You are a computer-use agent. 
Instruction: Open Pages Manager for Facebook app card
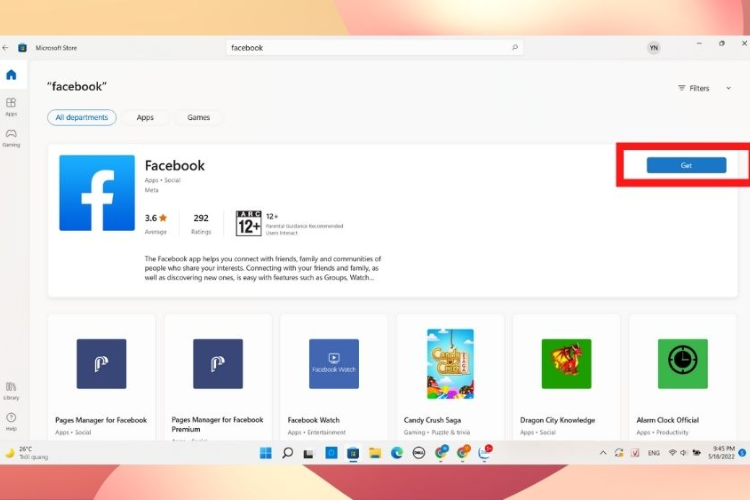tap(102, 377)
